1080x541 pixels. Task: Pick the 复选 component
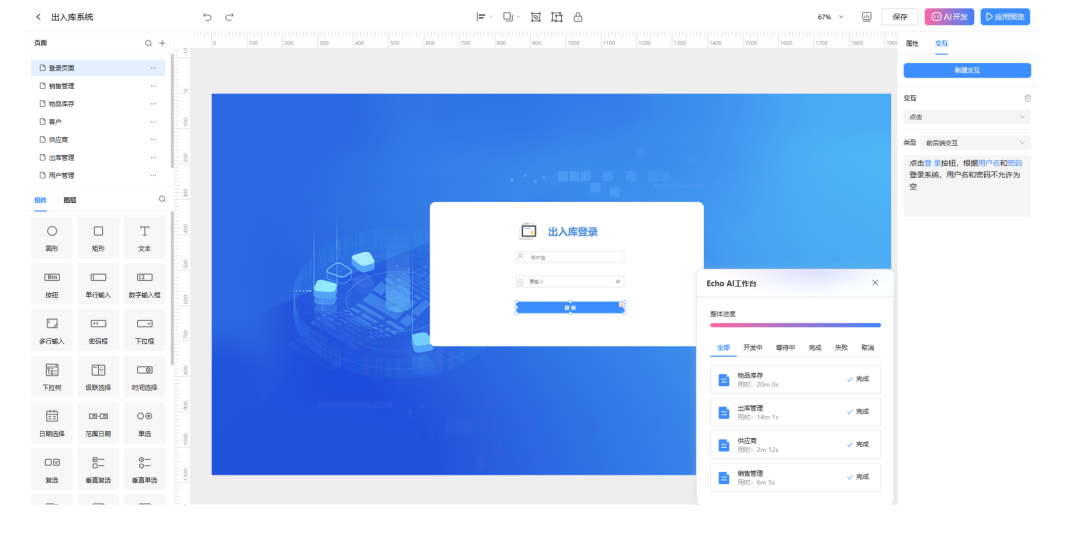(52, 468)
